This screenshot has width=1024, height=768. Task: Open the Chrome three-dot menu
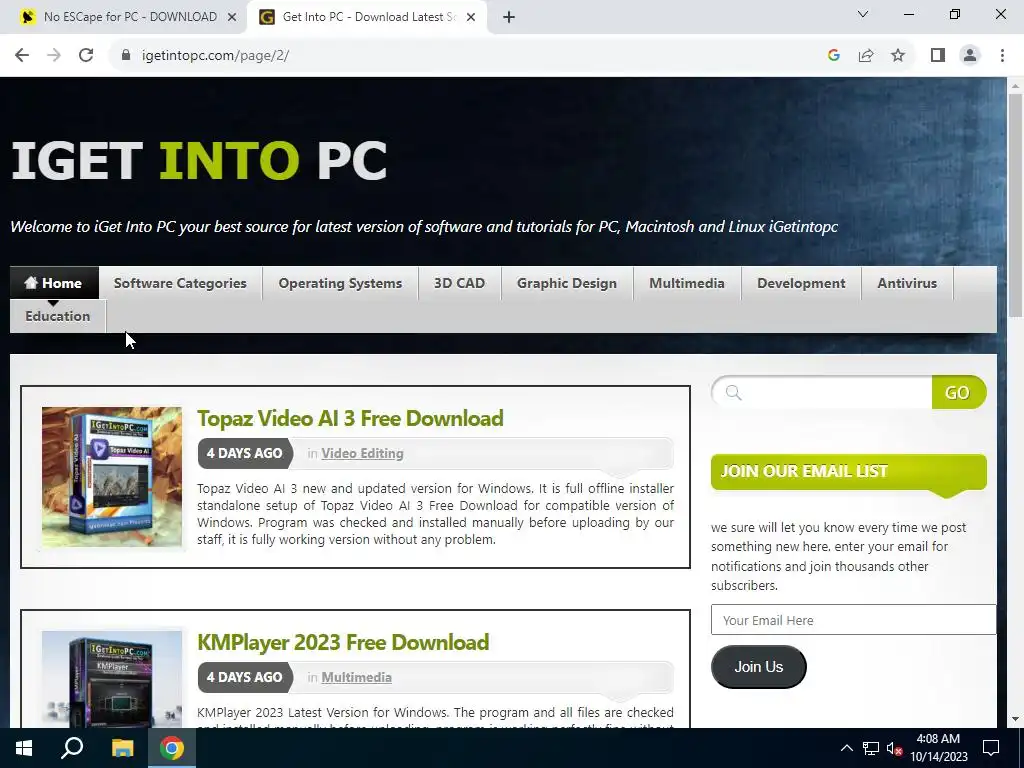pyautogui.click(x=1002, y=56)
